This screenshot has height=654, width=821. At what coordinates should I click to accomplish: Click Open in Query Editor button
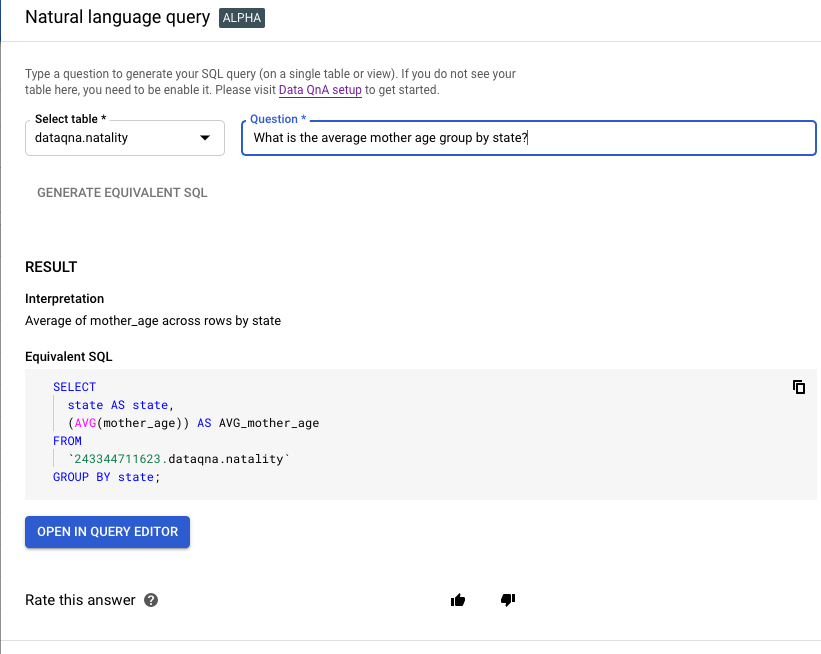tap(107, 532)
